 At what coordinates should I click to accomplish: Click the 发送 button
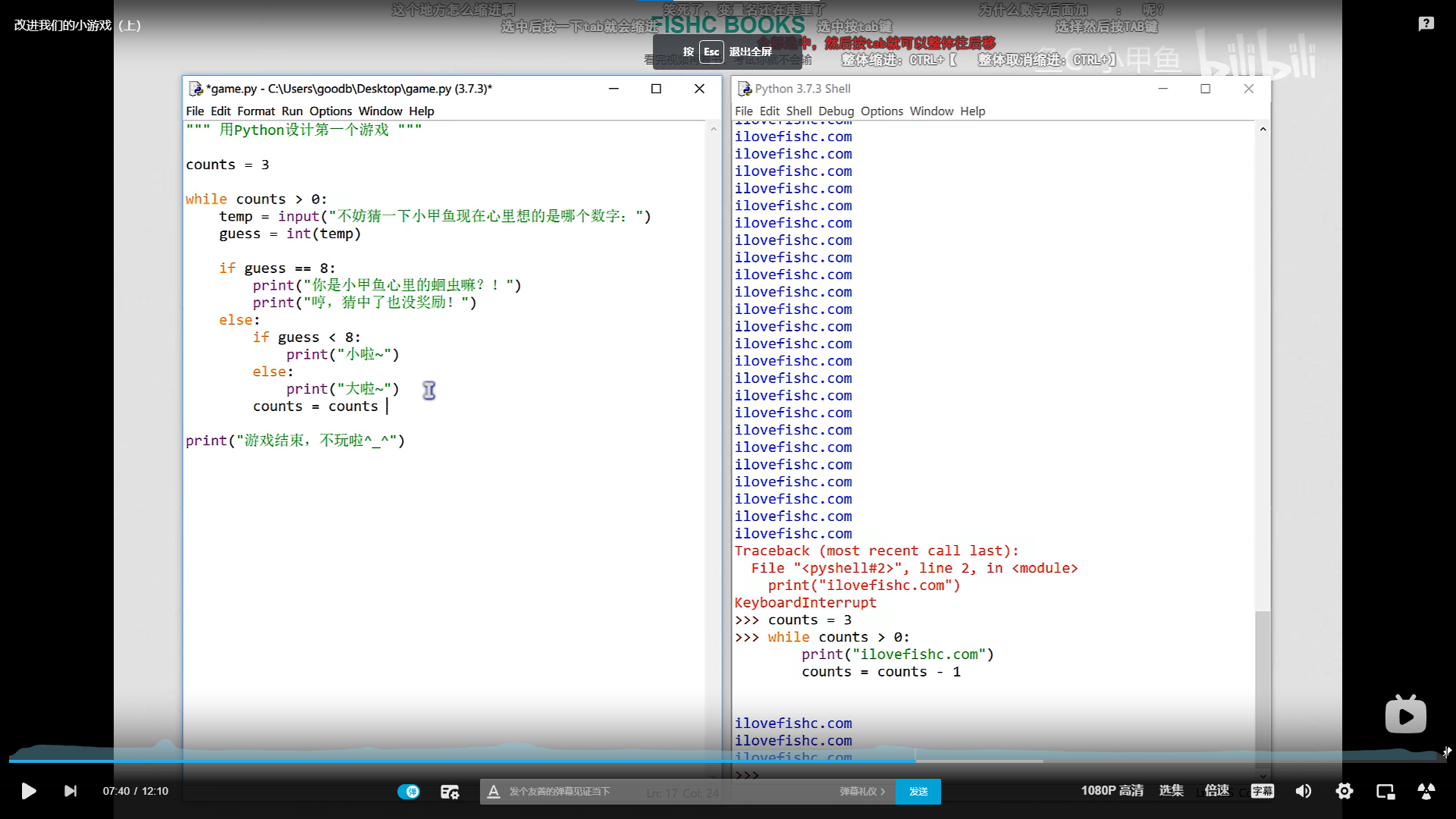[x=918, y=791]
